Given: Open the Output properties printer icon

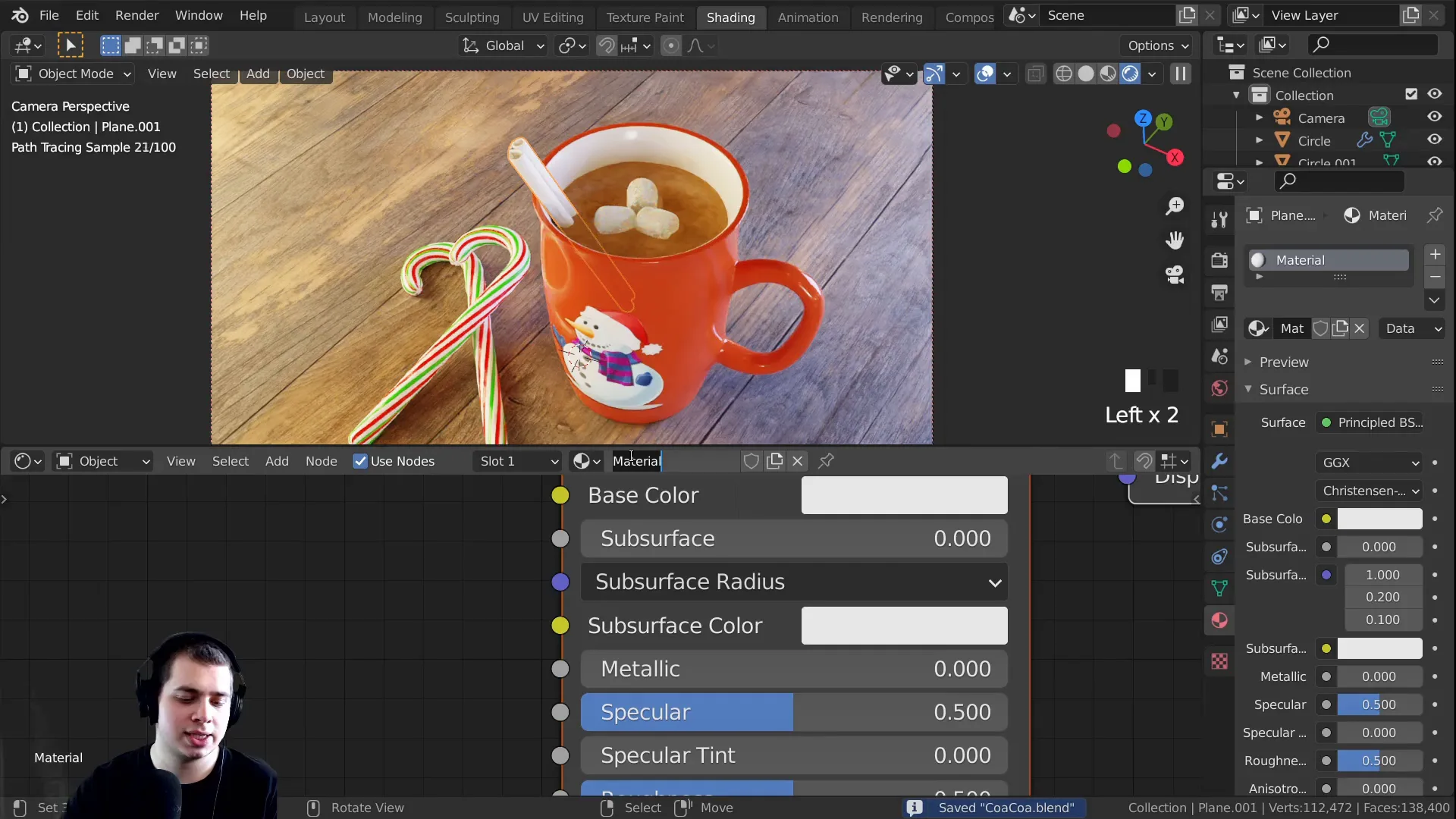Looking at the screenshot, I should click(x=1219, y=292).
